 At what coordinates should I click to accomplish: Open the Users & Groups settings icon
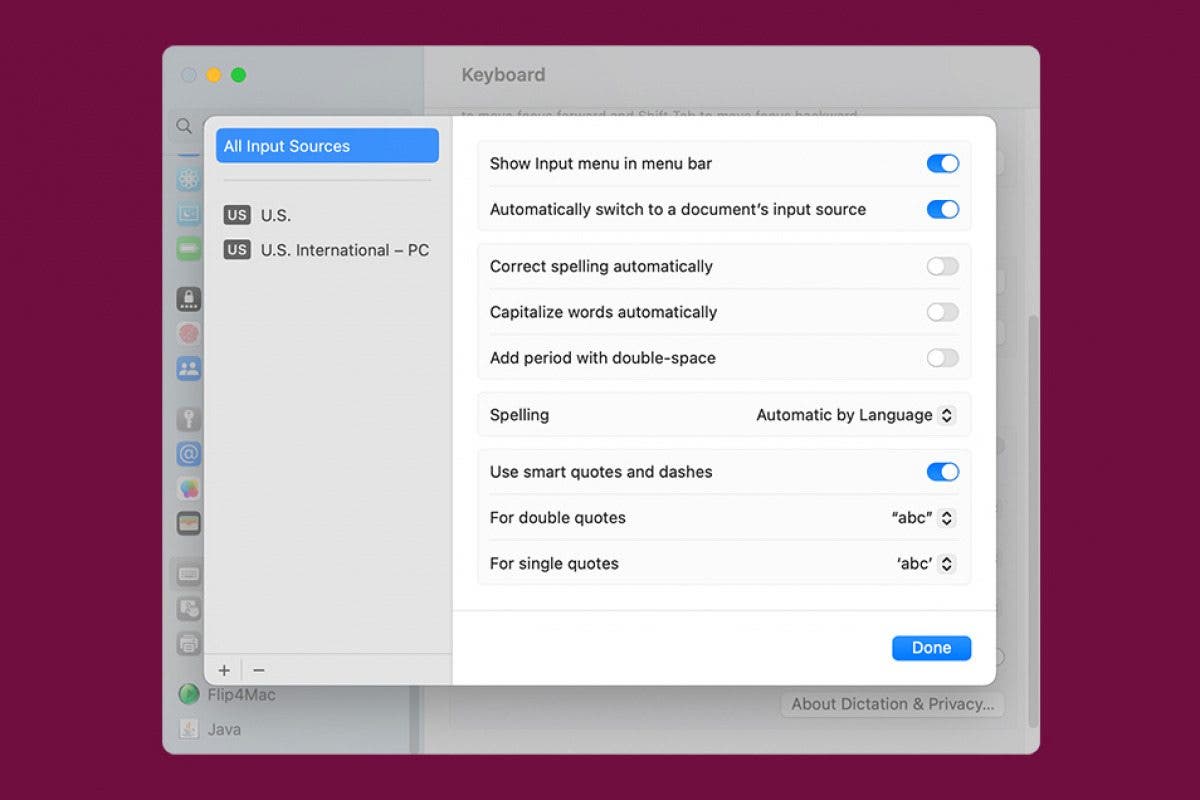(x=188, y=368)
